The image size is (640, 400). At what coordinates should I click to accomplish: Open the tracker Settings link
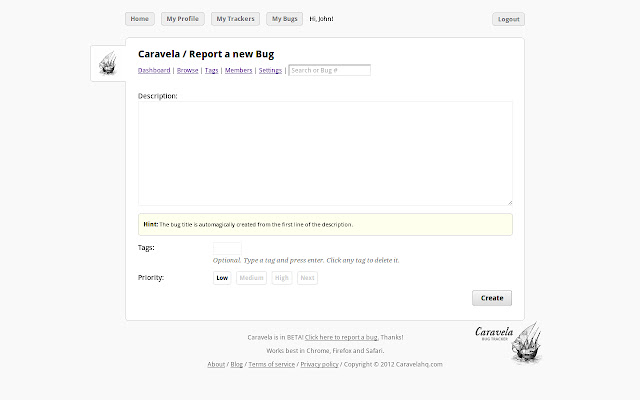point(270,70)
